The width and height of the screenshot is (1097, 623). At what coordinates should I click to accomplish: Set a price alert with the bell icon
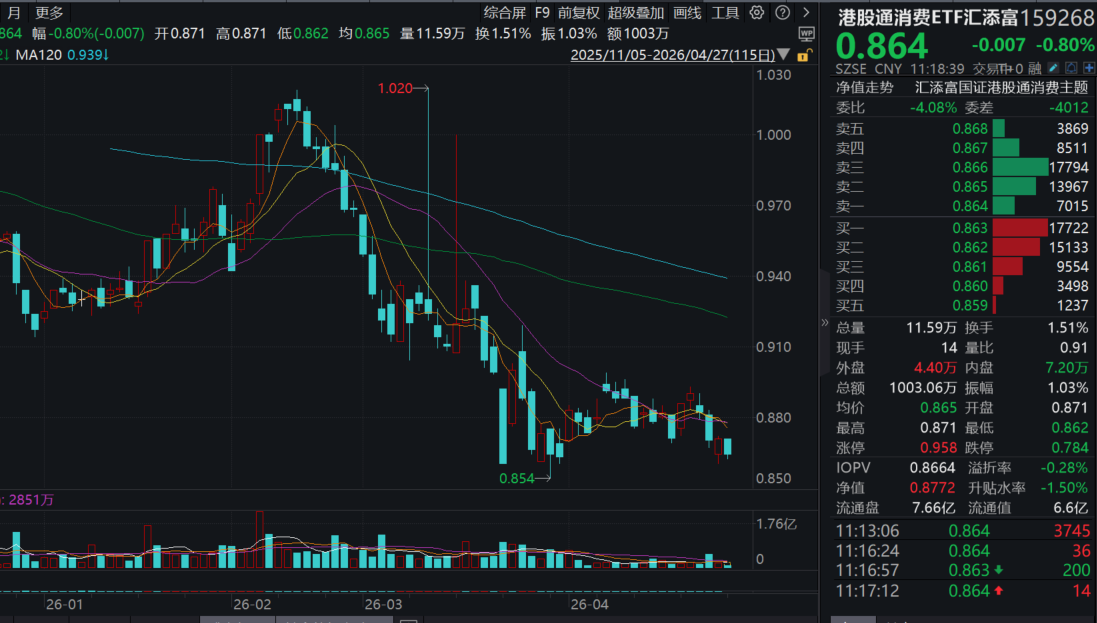[x=1070, y=68]
